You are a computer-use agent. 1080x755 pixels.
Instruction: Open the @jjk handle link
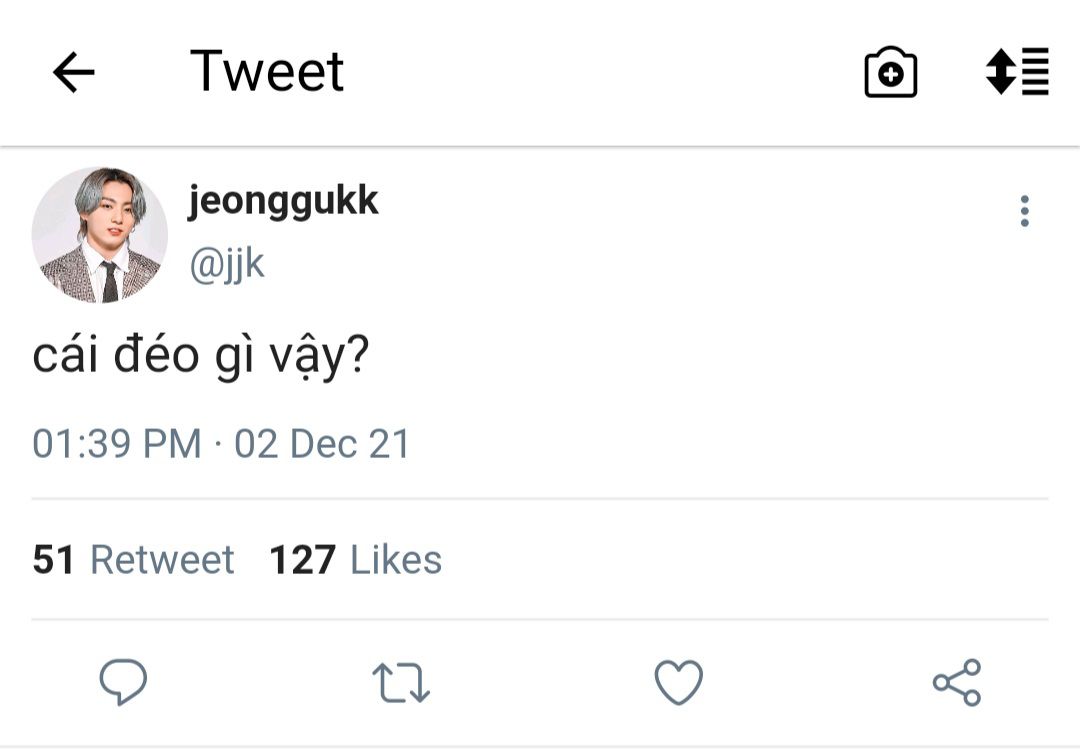point(227,265)
